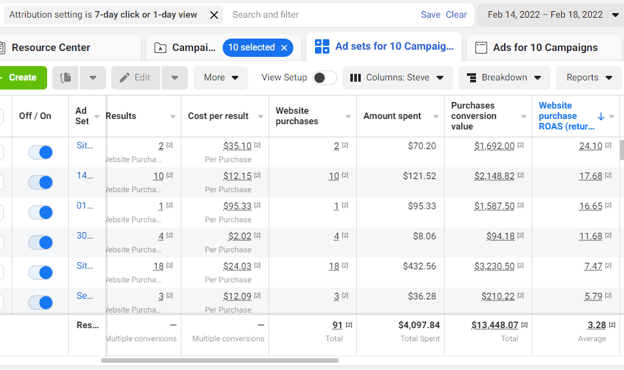
Task: Click the Clear filter link
Action: coord(456,15)
